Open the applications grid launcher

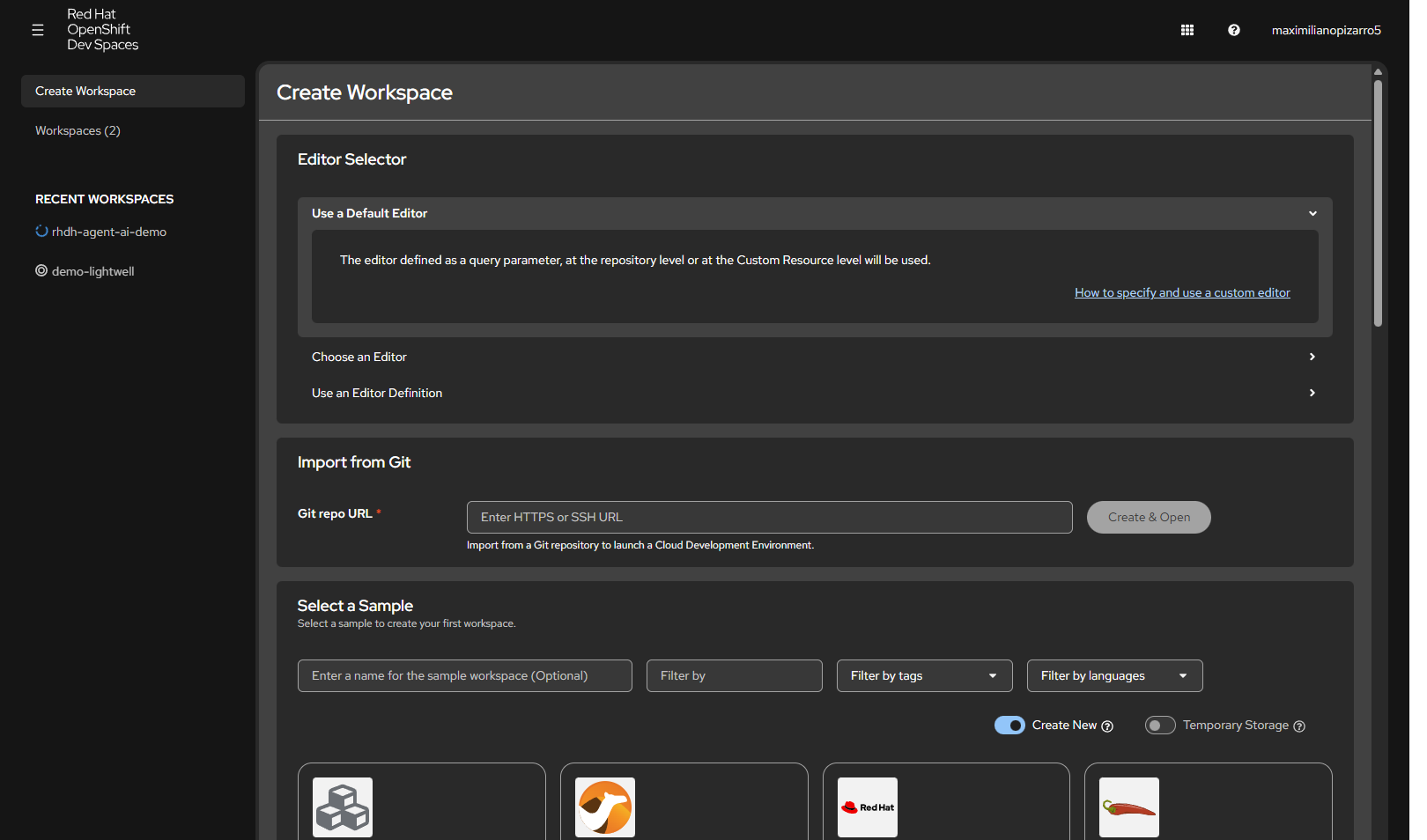(x=1187, y=30)
